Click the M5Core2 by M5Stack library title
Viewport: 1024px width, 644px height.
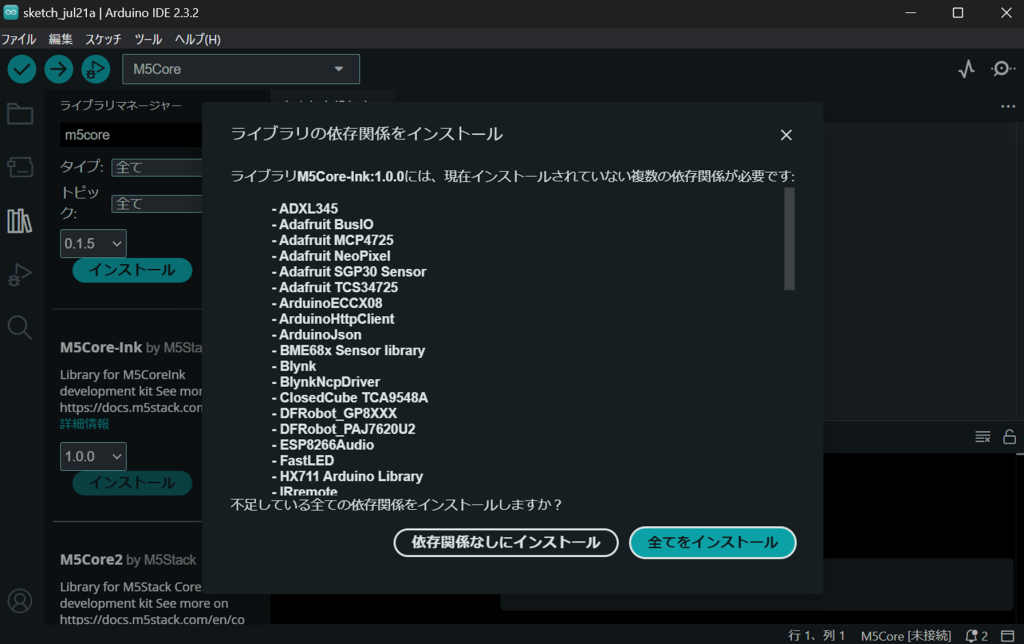coord(128,560)
